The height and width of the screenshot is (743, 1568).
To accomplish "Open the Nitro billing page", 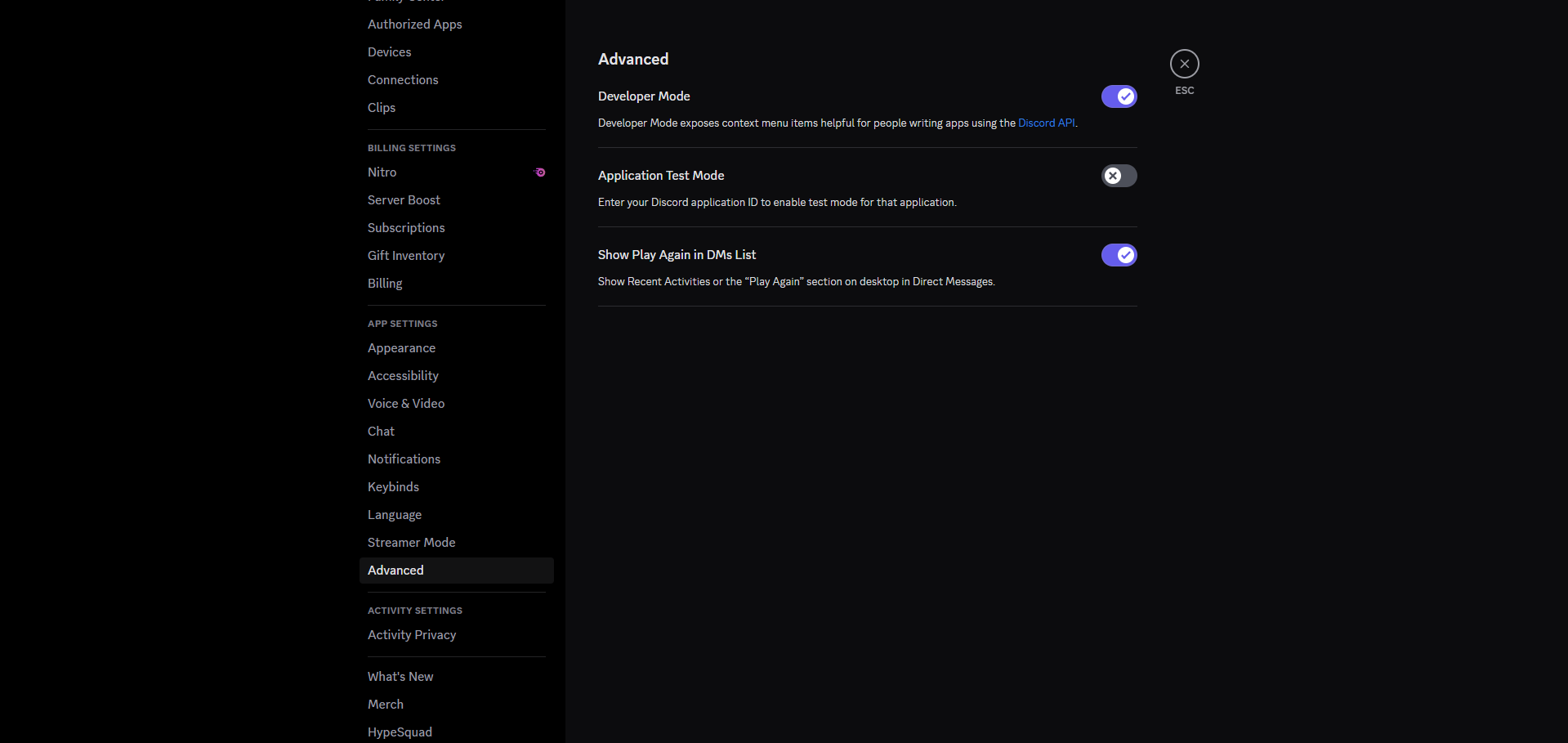I will point(456,172).
